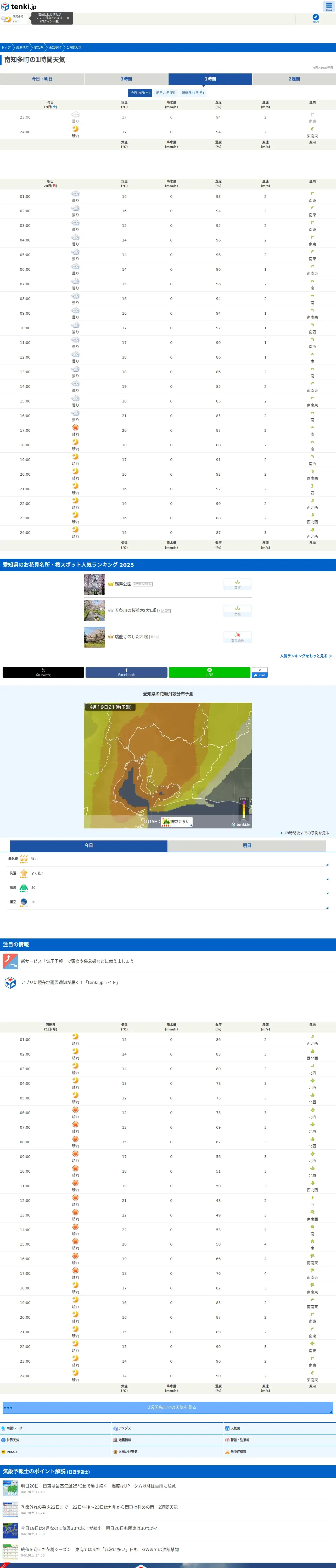Open the 紫外線 UV index row

[x=168, y=858]
